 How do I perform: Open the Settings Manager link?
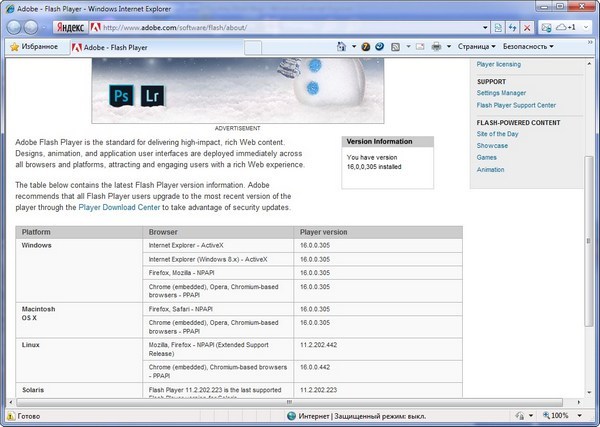(x=501, y=93)
